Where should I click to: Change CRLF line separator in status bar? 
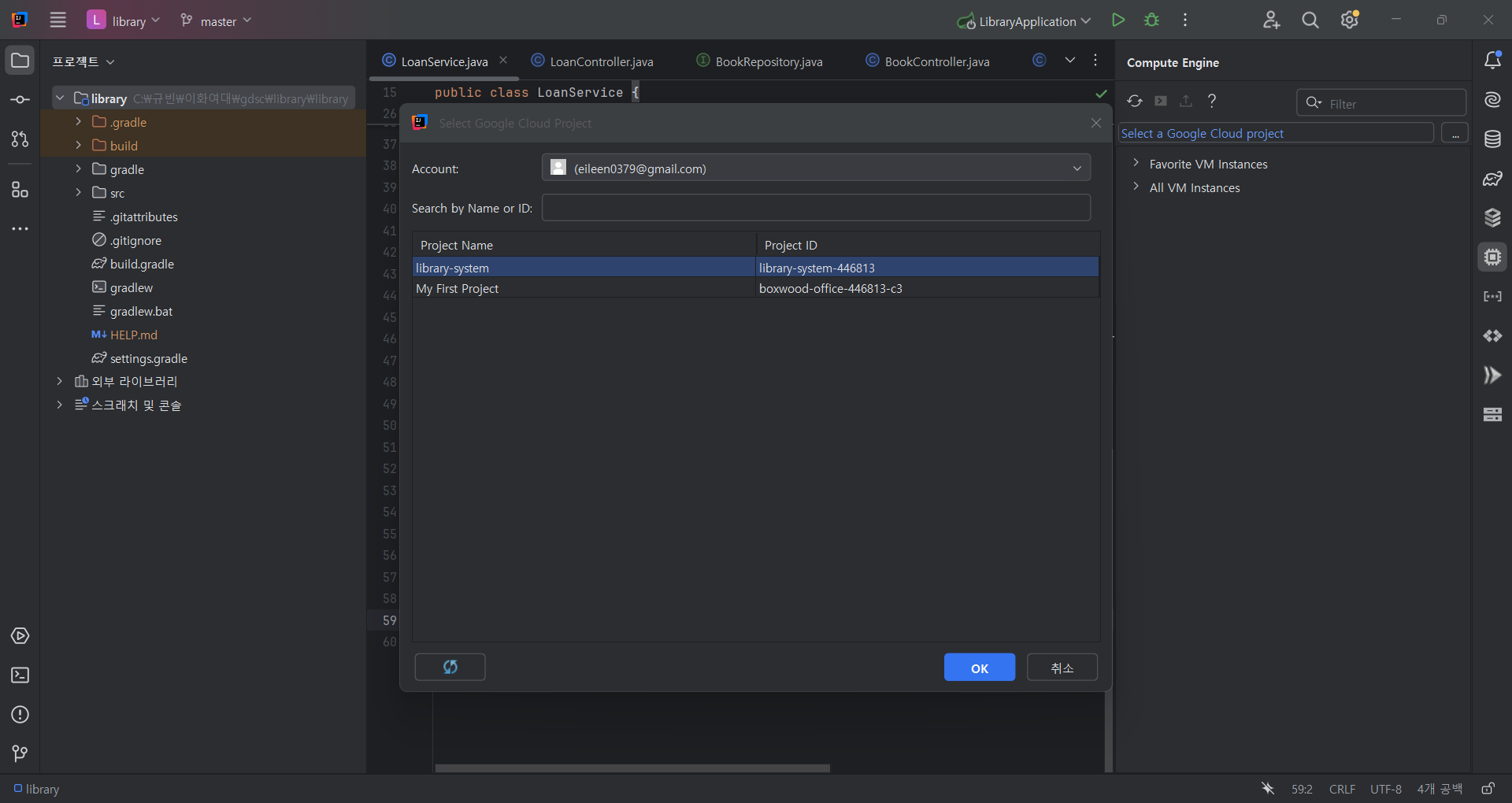(x=1342, y=789)
